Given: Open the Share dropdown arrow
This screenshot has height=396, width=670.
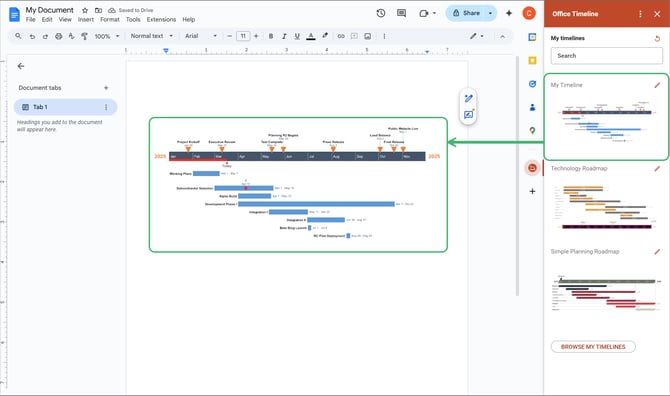Looking at the screenshot, I should [x=491, y=13].
